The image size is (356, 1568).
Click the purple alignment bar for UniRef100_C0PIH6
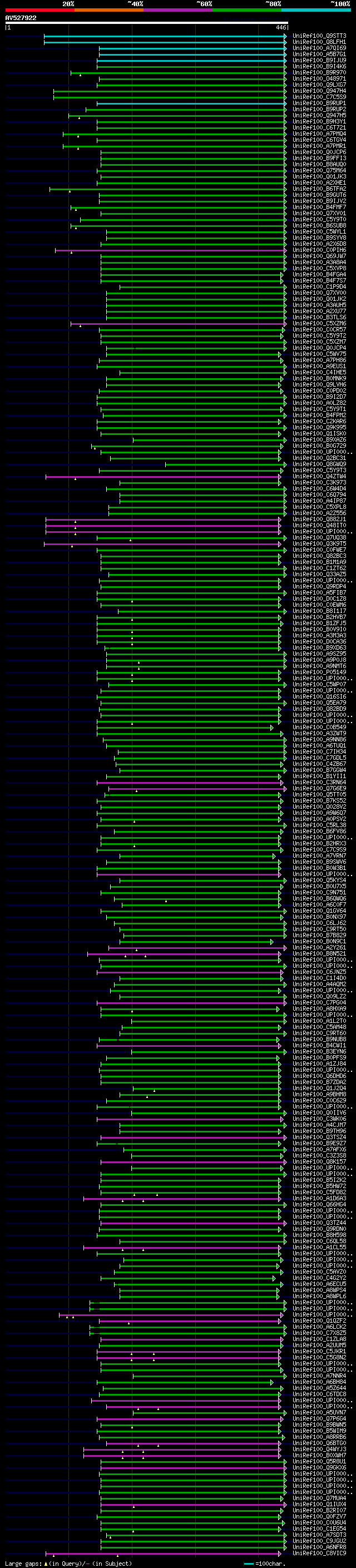170,250
